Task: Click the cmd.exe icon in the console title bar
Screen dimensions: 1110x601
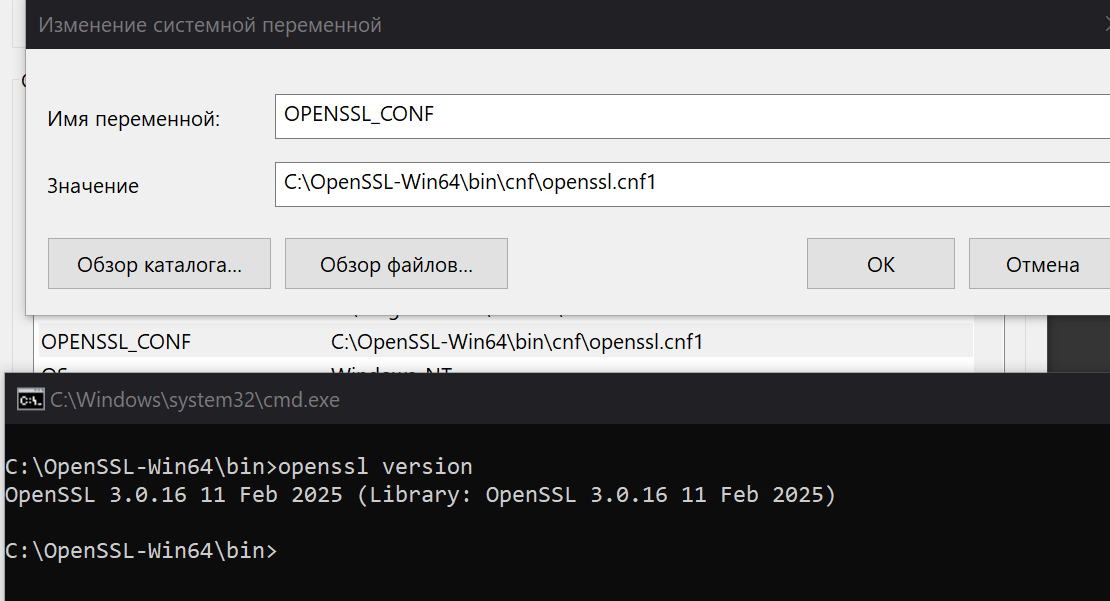Action: tap(30, 400)
